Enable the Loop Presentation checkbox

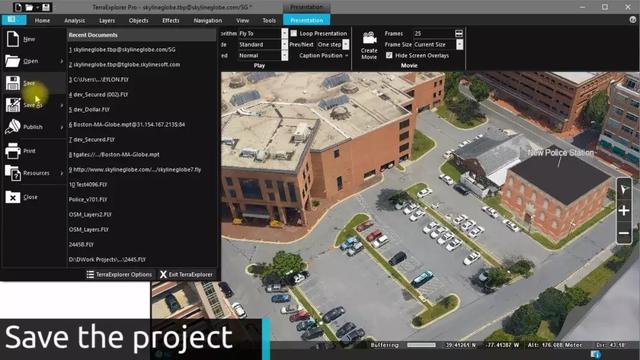[x=293, y=33]
